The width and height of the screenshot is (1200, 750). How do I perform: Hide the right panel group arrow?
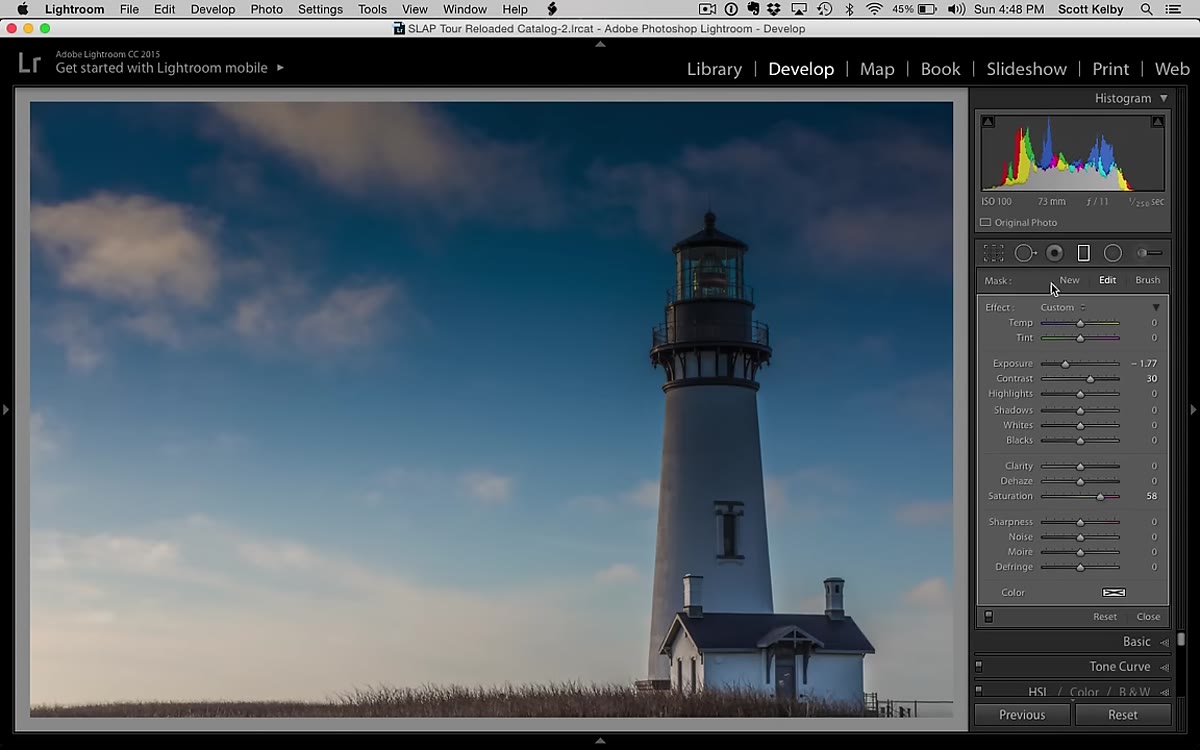click(x=1193, y=409)
